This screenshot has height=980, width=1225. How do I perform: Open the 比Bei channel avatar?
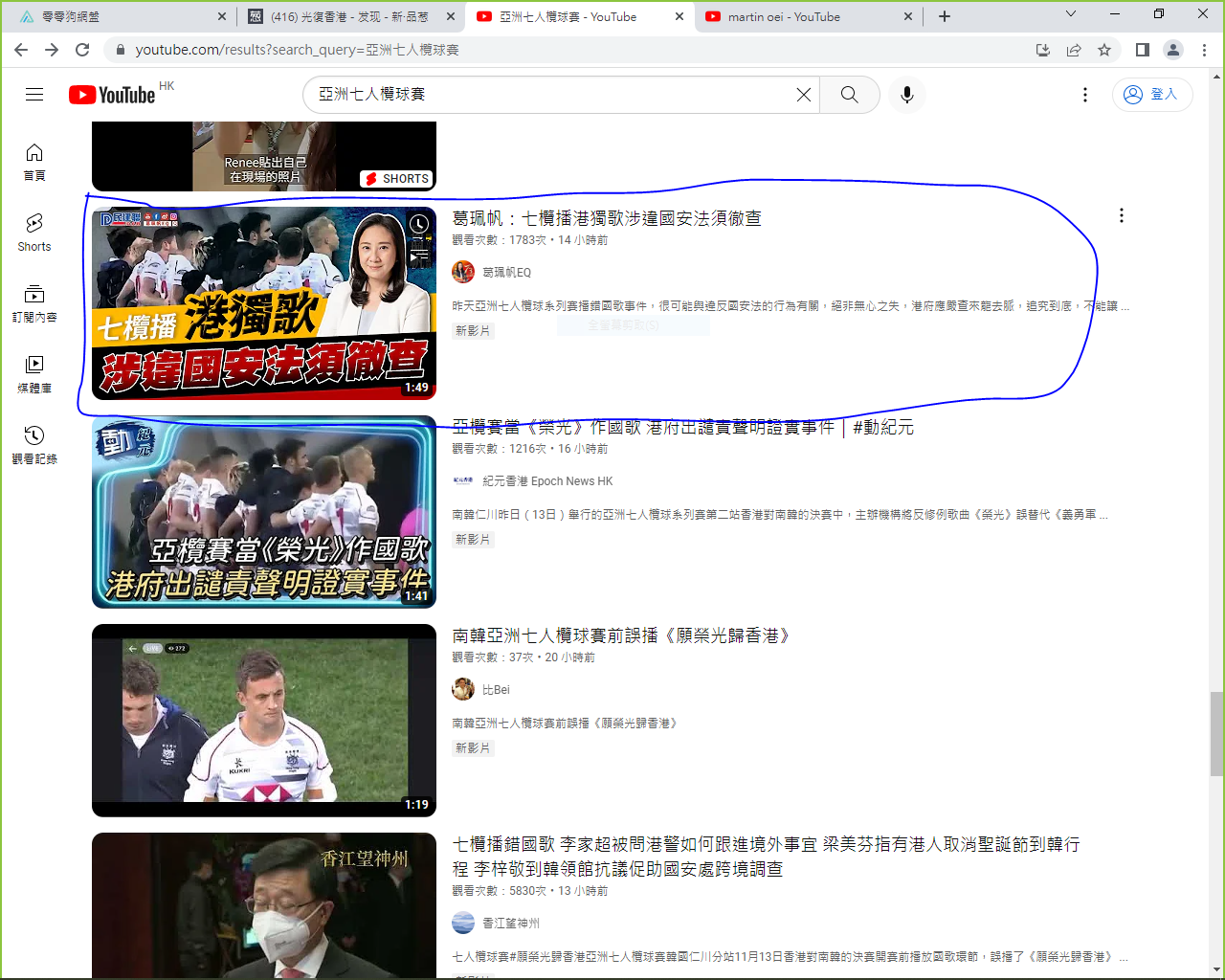tap(463, 689)
